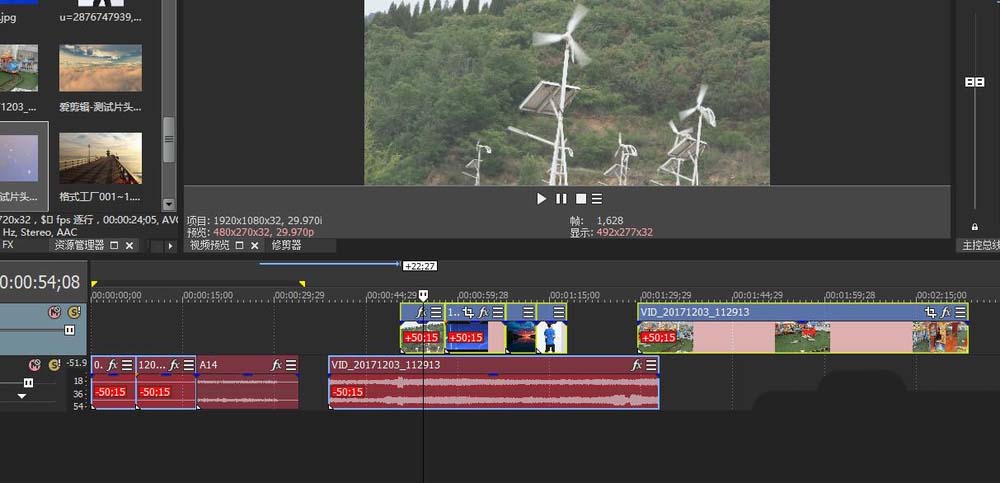Image resolution: width=1000 pixels, height=483 pixels.
Task: Open menu of second video clip
Action: coord(497,312)
